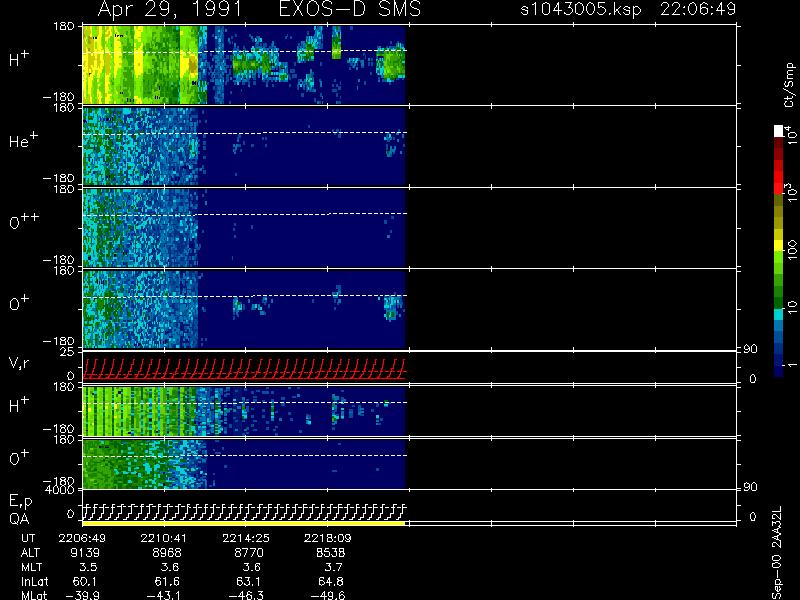Click the file name s1043005.ksp
Viewport: 800px width, 600px height.
point(581,10)
